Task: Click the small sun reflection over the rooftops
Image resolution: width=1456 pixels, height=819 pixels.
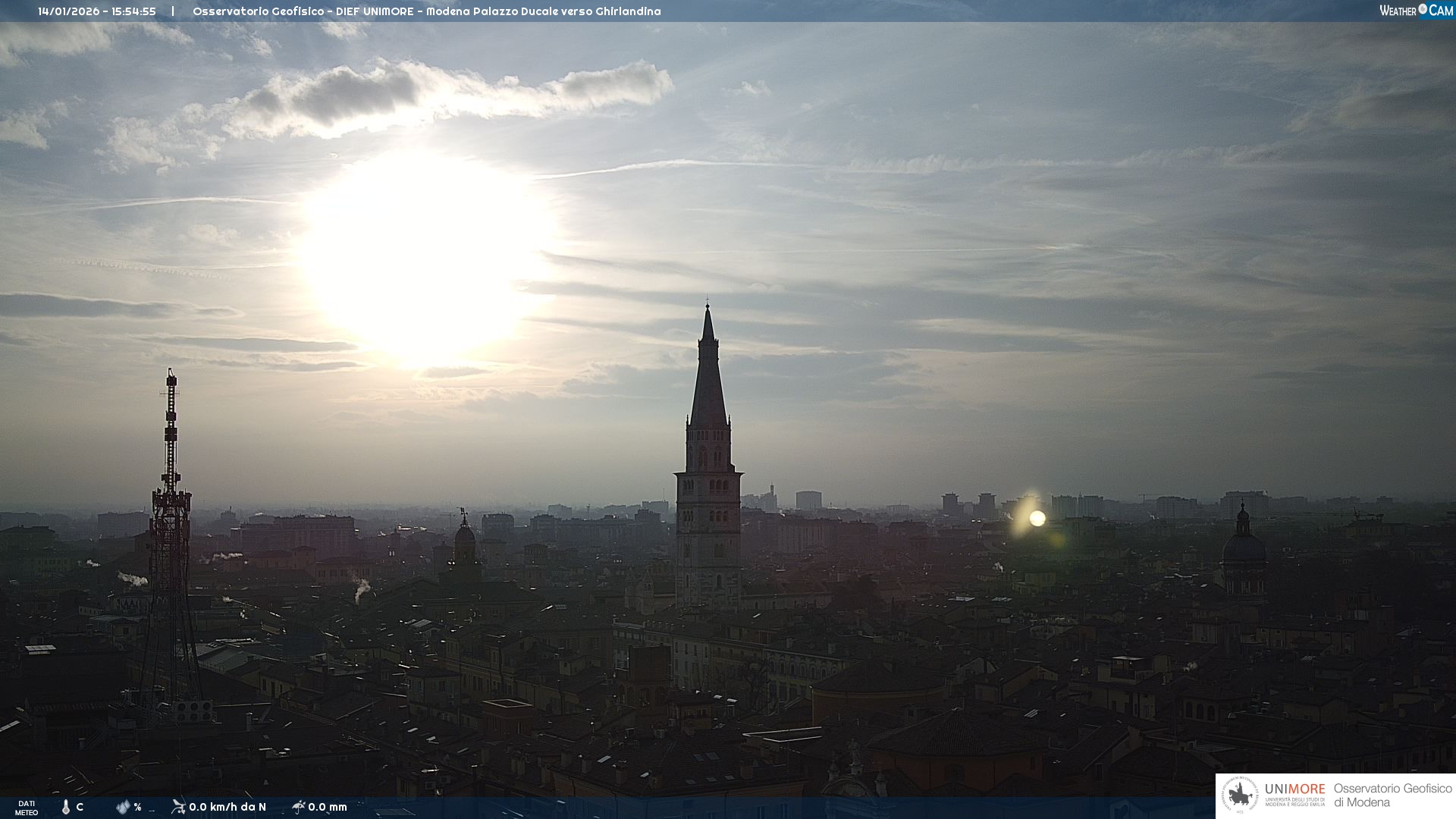Action: click(x=1037, y=519)
